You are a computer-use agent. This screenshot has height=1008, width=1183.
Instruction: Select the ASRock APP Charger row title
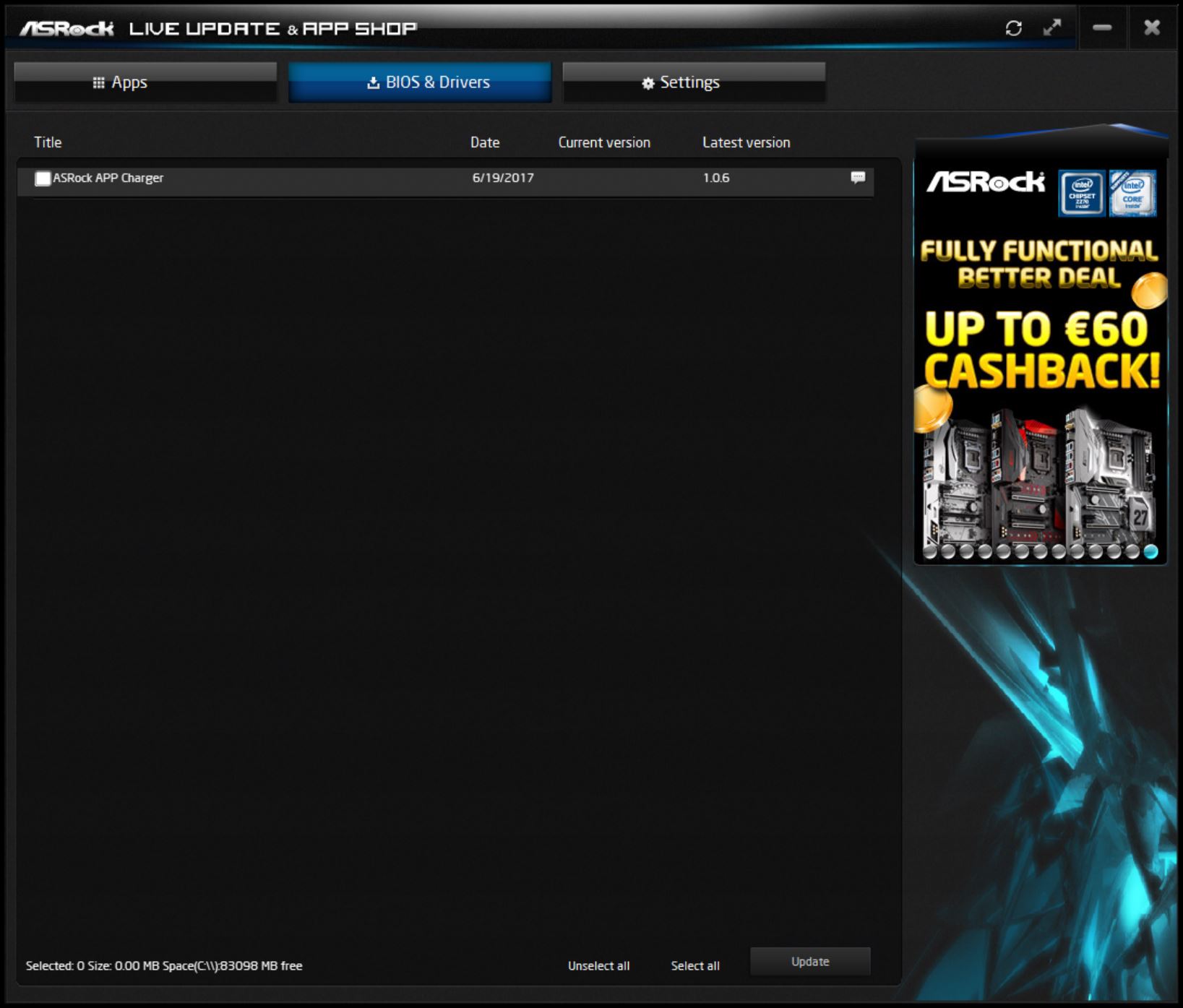[x=108, y=178]
